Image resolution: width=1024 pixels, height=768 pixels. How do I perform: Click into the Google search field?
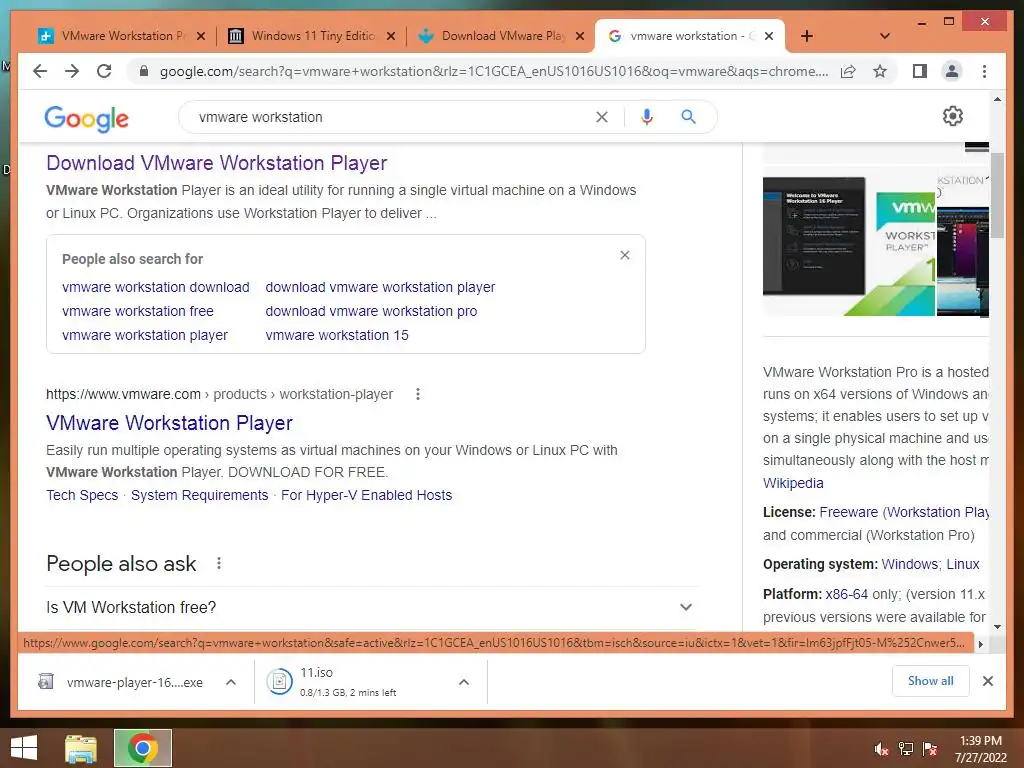point(392,117)
